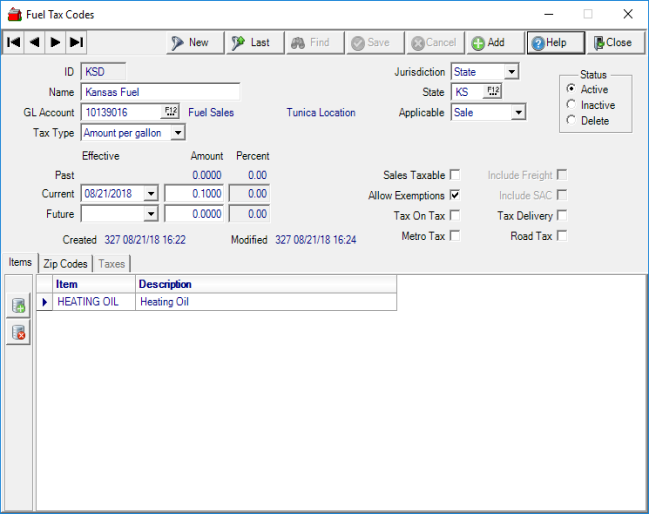Screen dimensions: 649x514
Task: Uncheck Allow Exemptions checkbox
Action: click(x=455, y=195)
